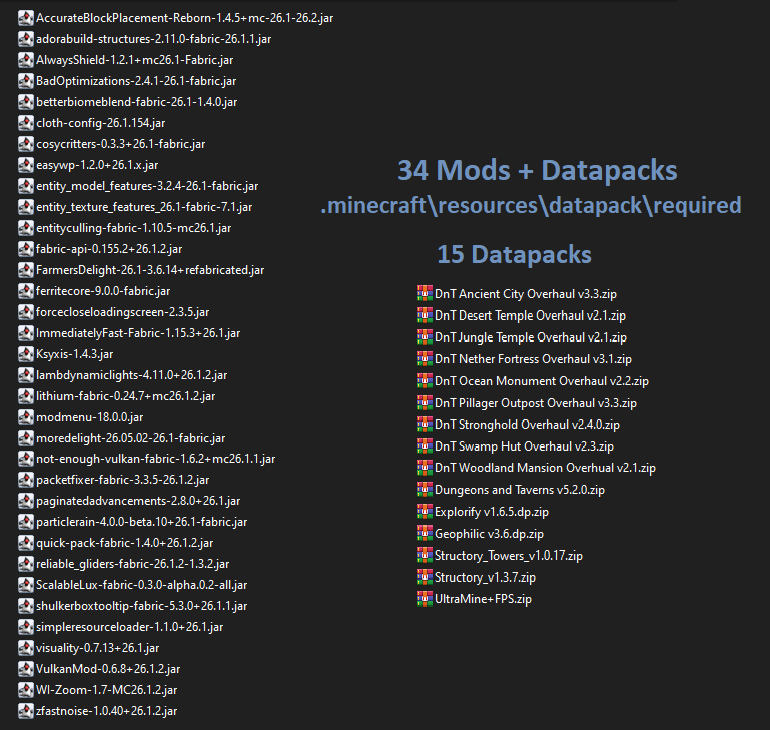Click the VulkanMod-0.6.8 jar icon
The image size is (770, 730).
click(x=26, y=669)
